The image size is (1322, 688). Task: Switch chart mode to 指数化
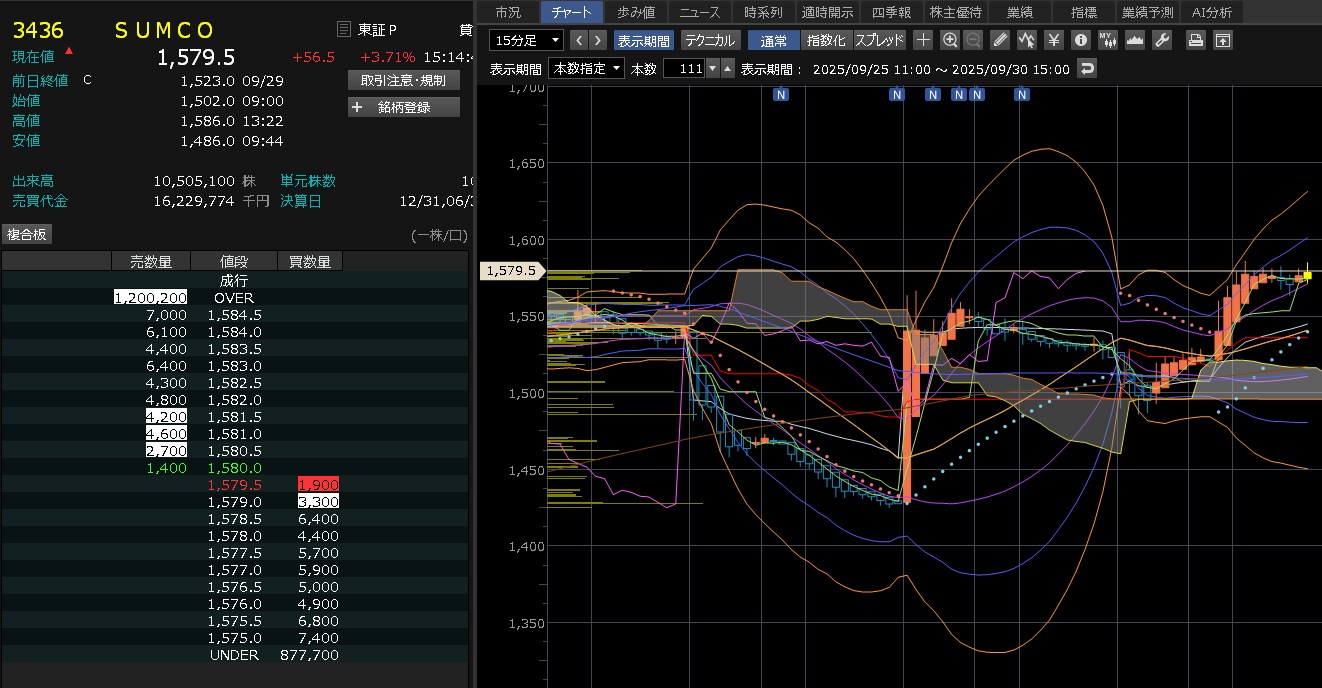click(827, 40)
